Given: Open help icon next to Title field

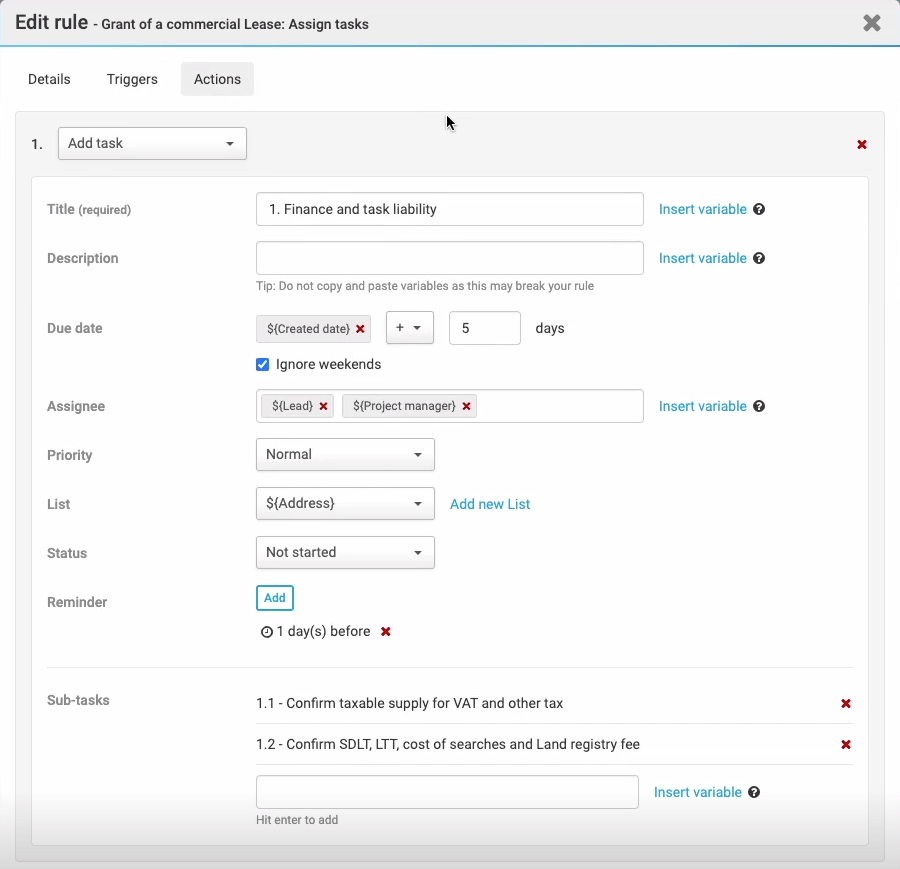Looking at the screenshot, I should (x=759, y=210).
